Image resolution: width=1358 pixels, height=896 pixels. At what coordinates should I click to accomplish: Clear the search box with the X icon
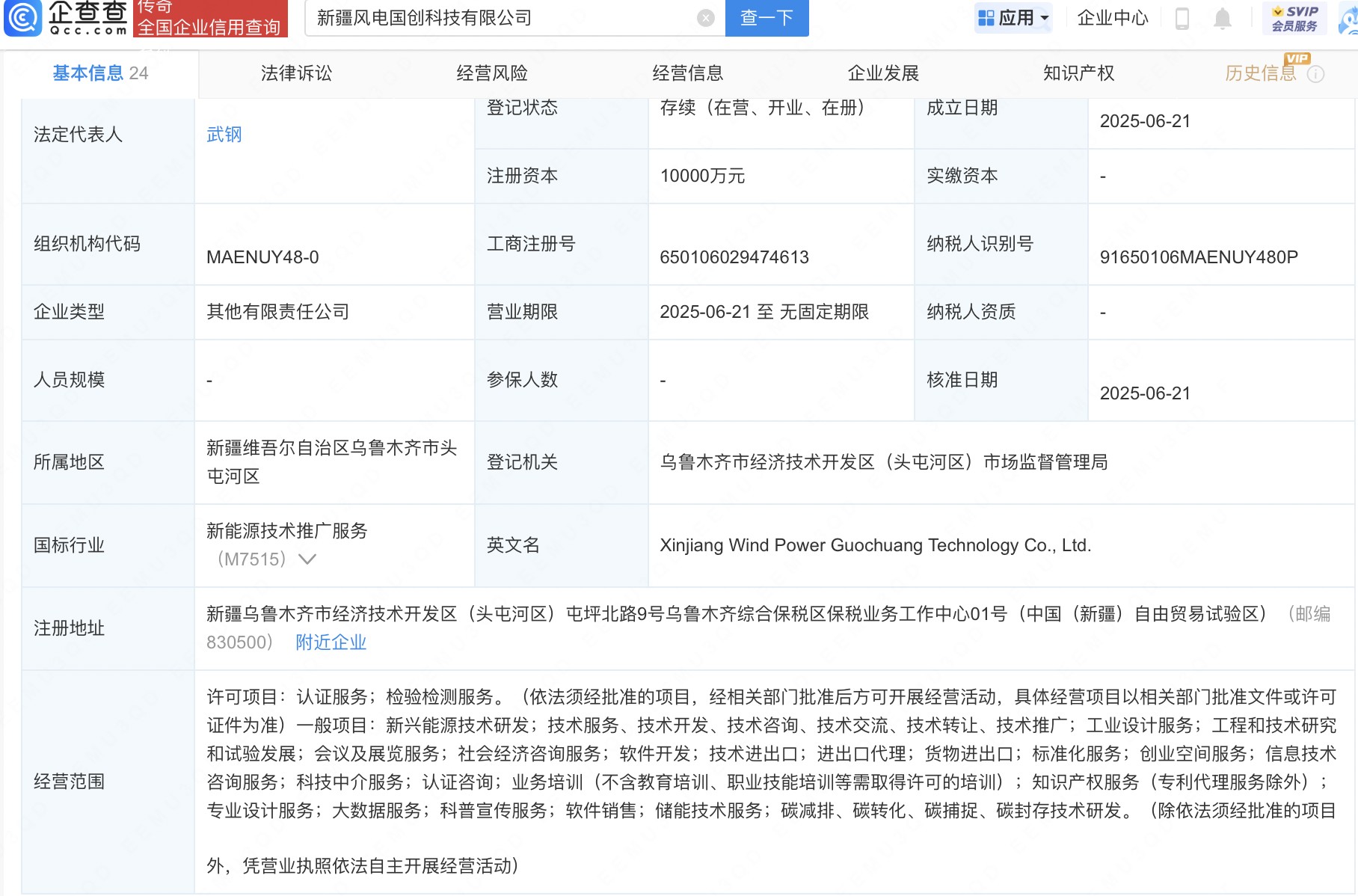click(705, 18)
